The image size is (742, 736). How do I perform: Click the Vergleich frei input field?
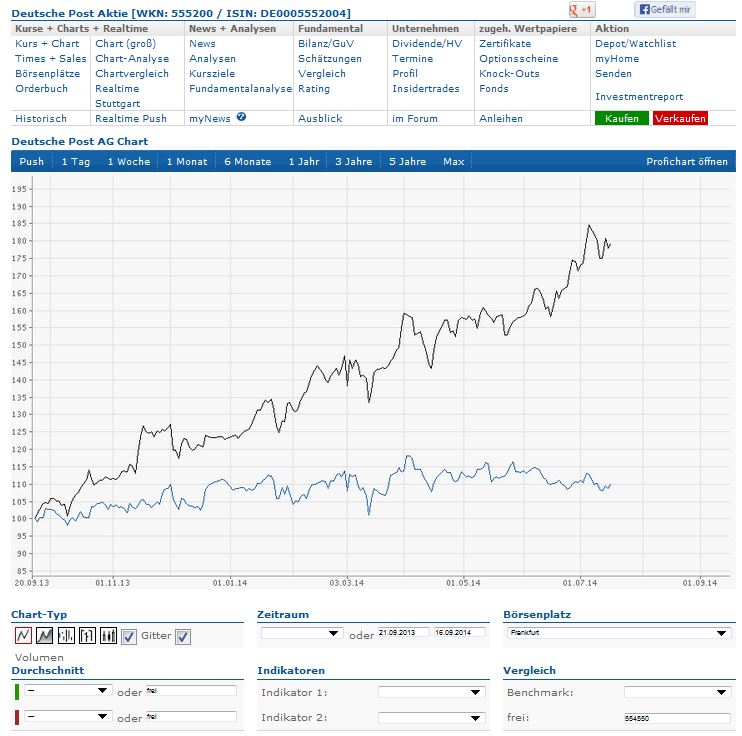(x=677, y=718)
